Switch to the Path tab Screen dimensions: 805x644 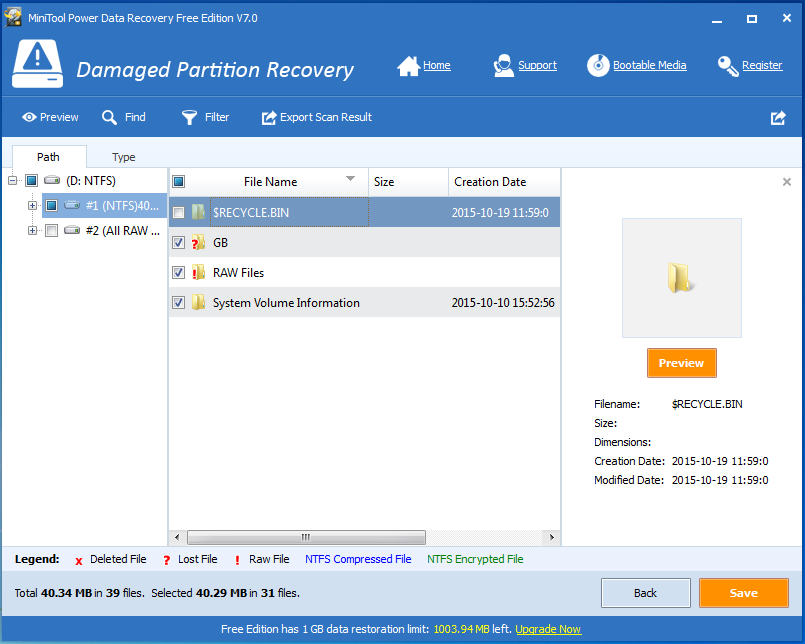point(48,157)
